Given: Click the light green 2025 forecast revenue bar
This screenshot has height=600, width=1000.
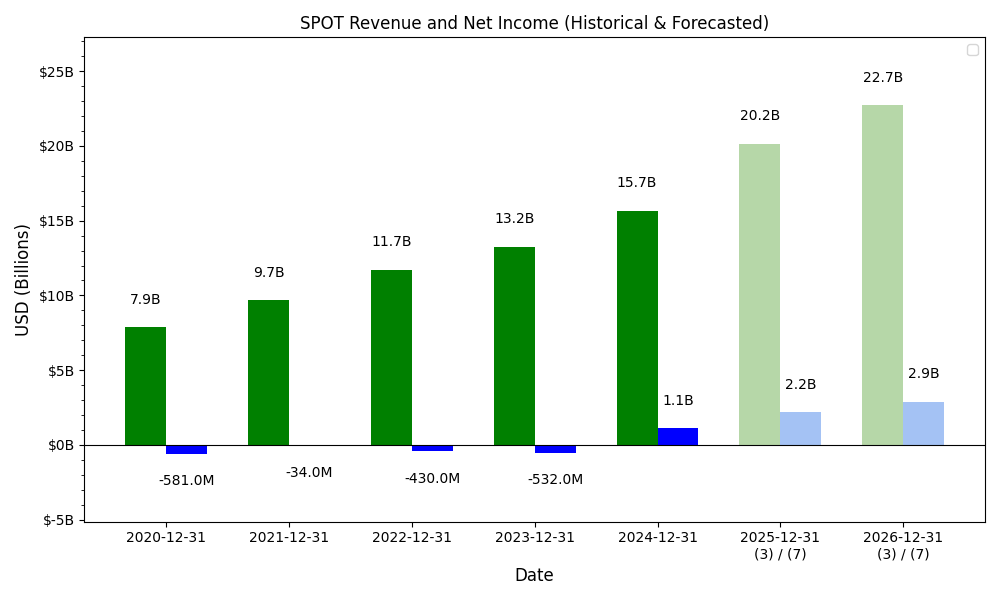Looking at the screenshot, I should [x=760, y=295].
